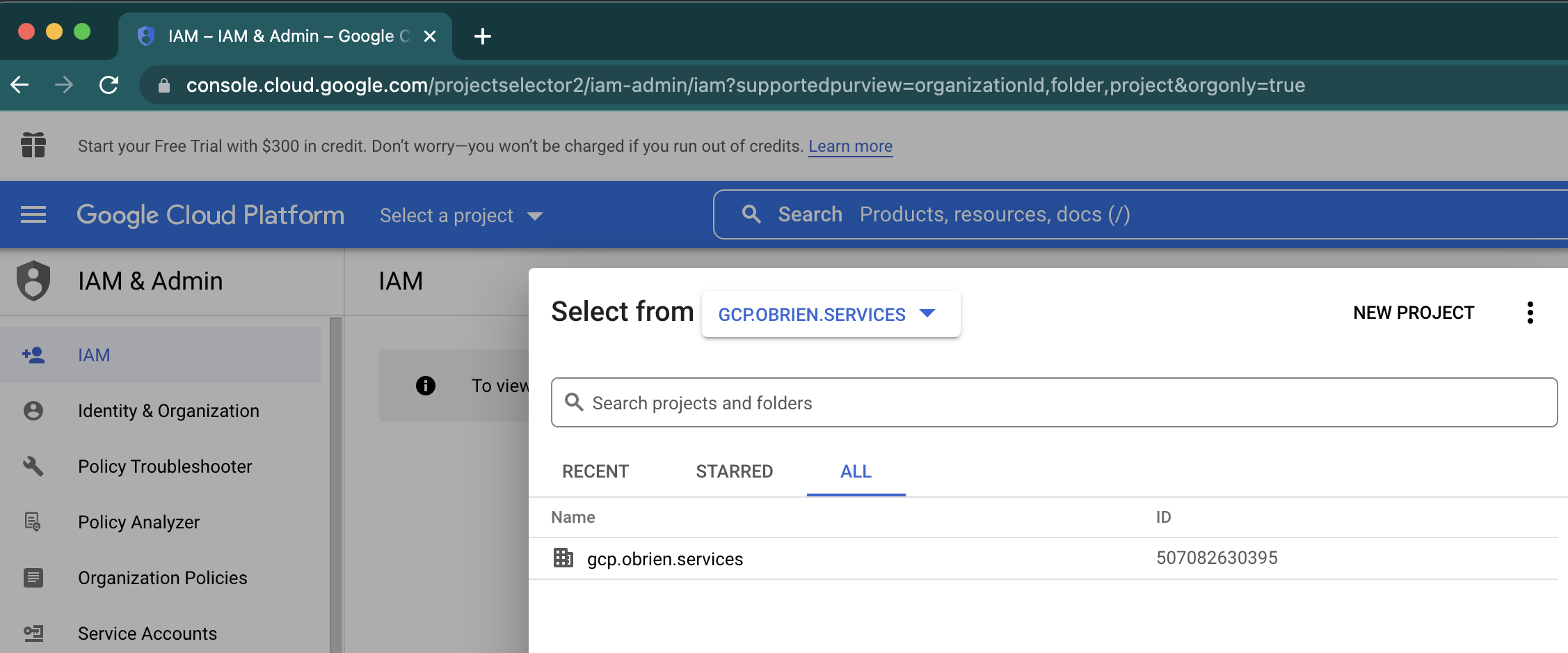Image resolution: width=1568 pixels, height=653 pixels.
Task: Switch to the STARRED tab
Action: [735, 471]
